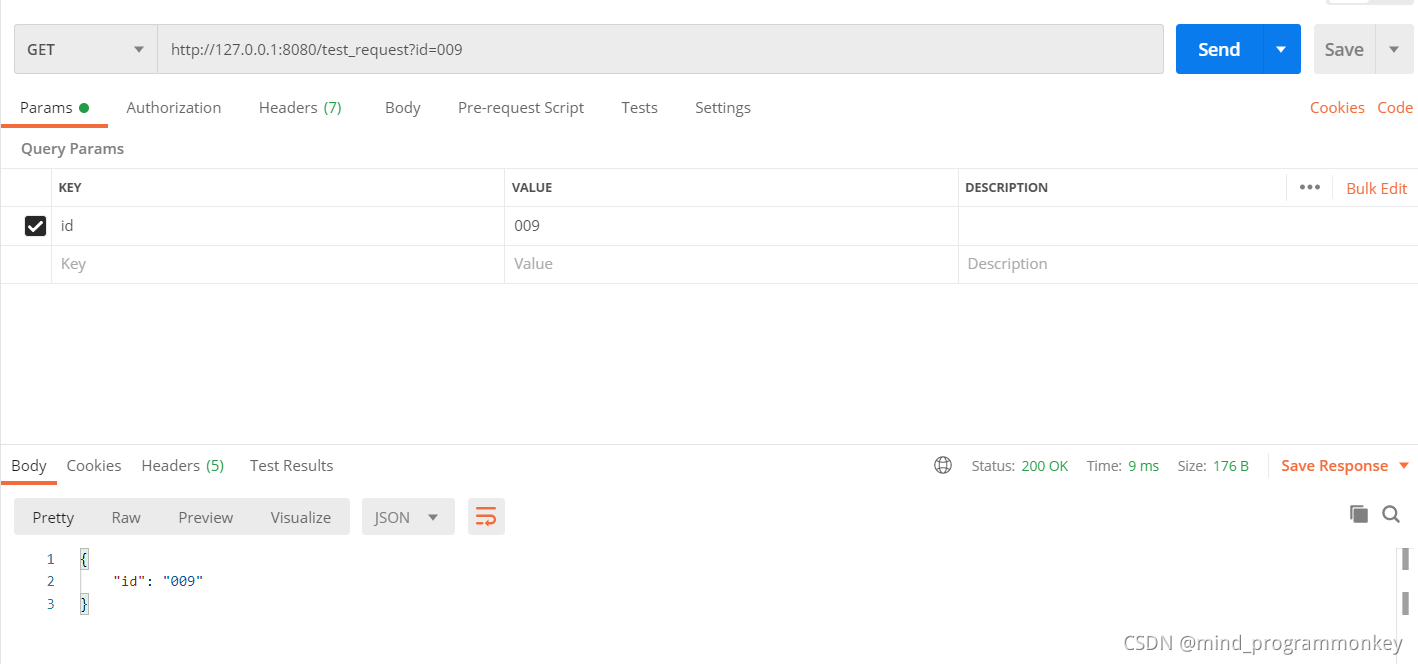Toggle line wrap in response
Viewport: 1418px width, 664px height.
(486, 516)
